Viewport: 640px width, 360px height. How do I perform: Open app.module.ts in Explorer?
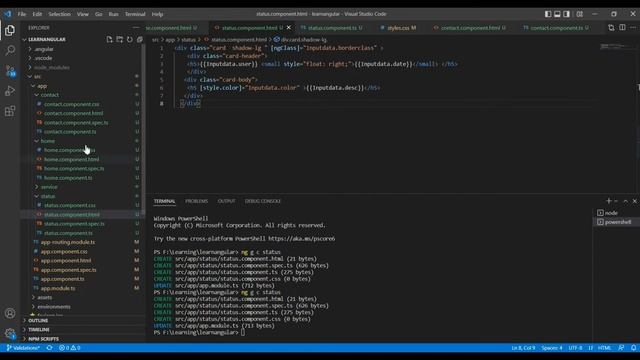[x=58, y=288]
